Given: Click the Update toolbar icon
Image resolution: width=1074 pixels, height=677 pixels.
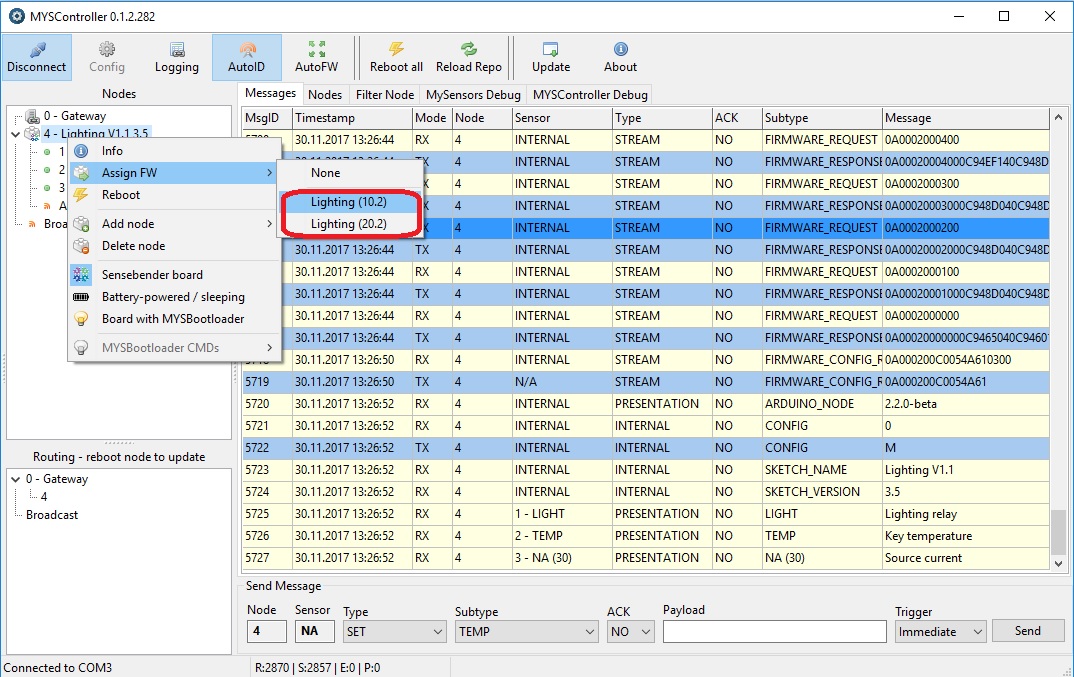Looking at the screenshot, I should (551, 57).
